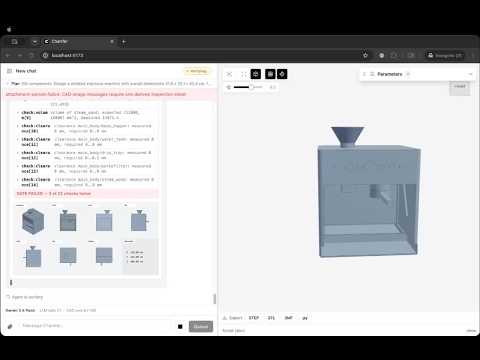Click the Working status badge
Image resolution: width=480 pixels, height=360 pixels.
[x=197, y=71]
